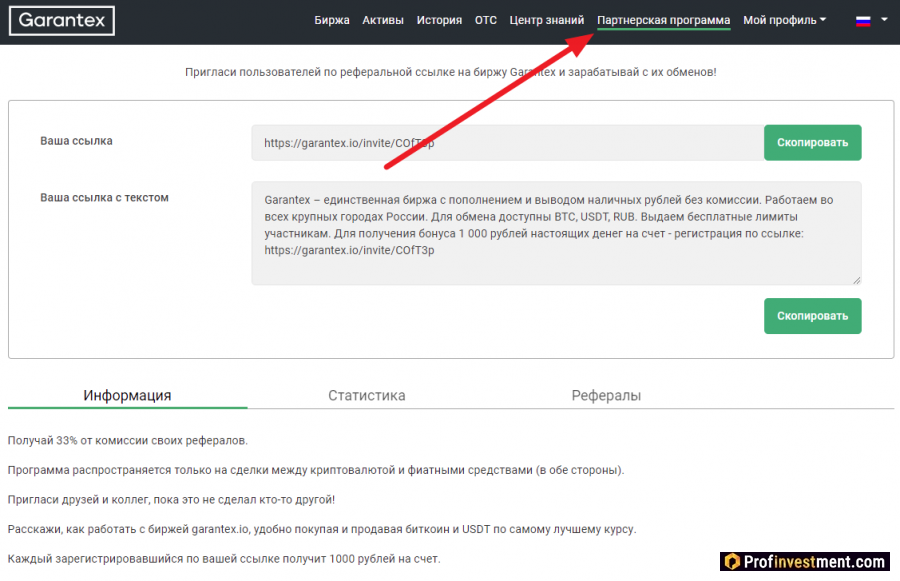Open the Активы menu item
The image size is (900, 581).
383,20
